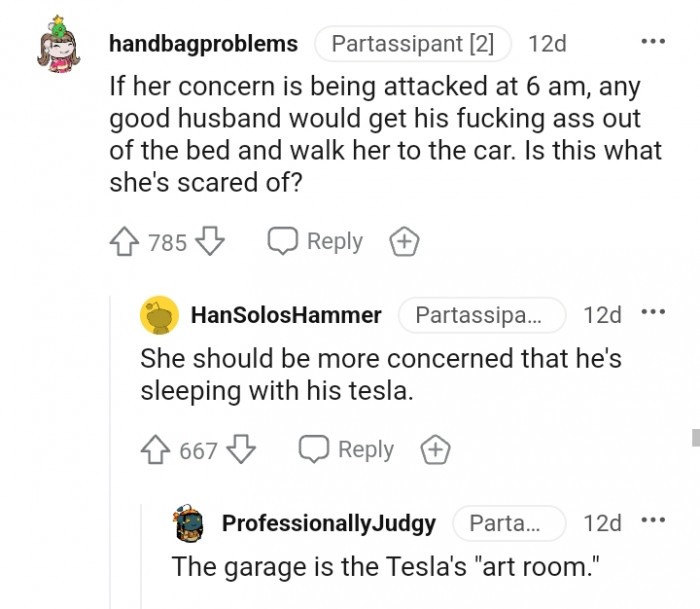This screenshot has width=700, height=609.
Task: Open HanSolosHammer's avatar
Action: click(x=159, y=315)
